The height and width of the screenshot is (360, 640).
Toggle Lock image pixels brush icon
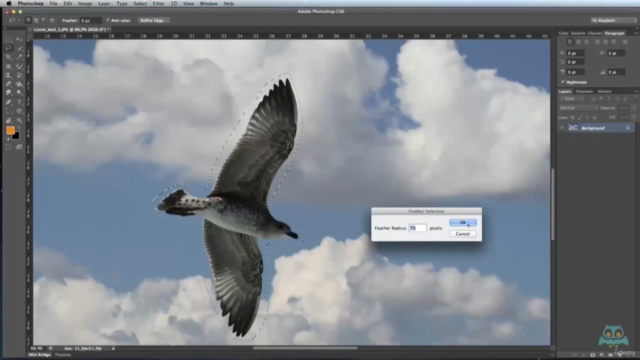580,118
